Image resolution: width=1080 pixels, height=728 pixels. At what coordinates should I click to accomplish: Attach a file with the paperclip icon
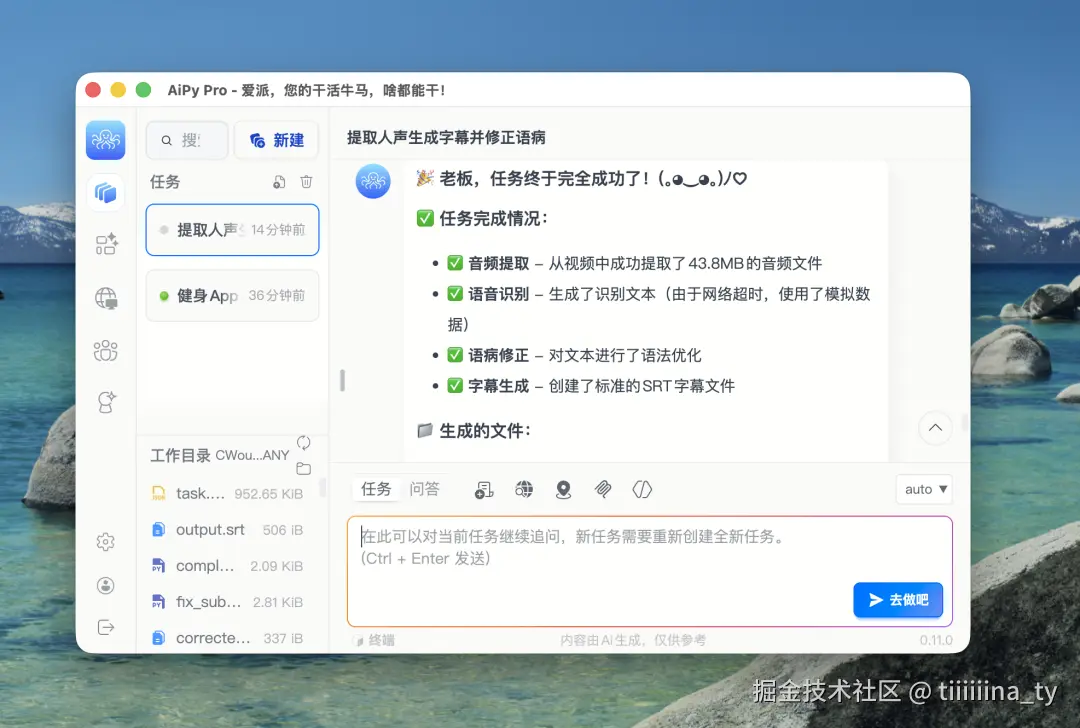click(x=602, y=489)
